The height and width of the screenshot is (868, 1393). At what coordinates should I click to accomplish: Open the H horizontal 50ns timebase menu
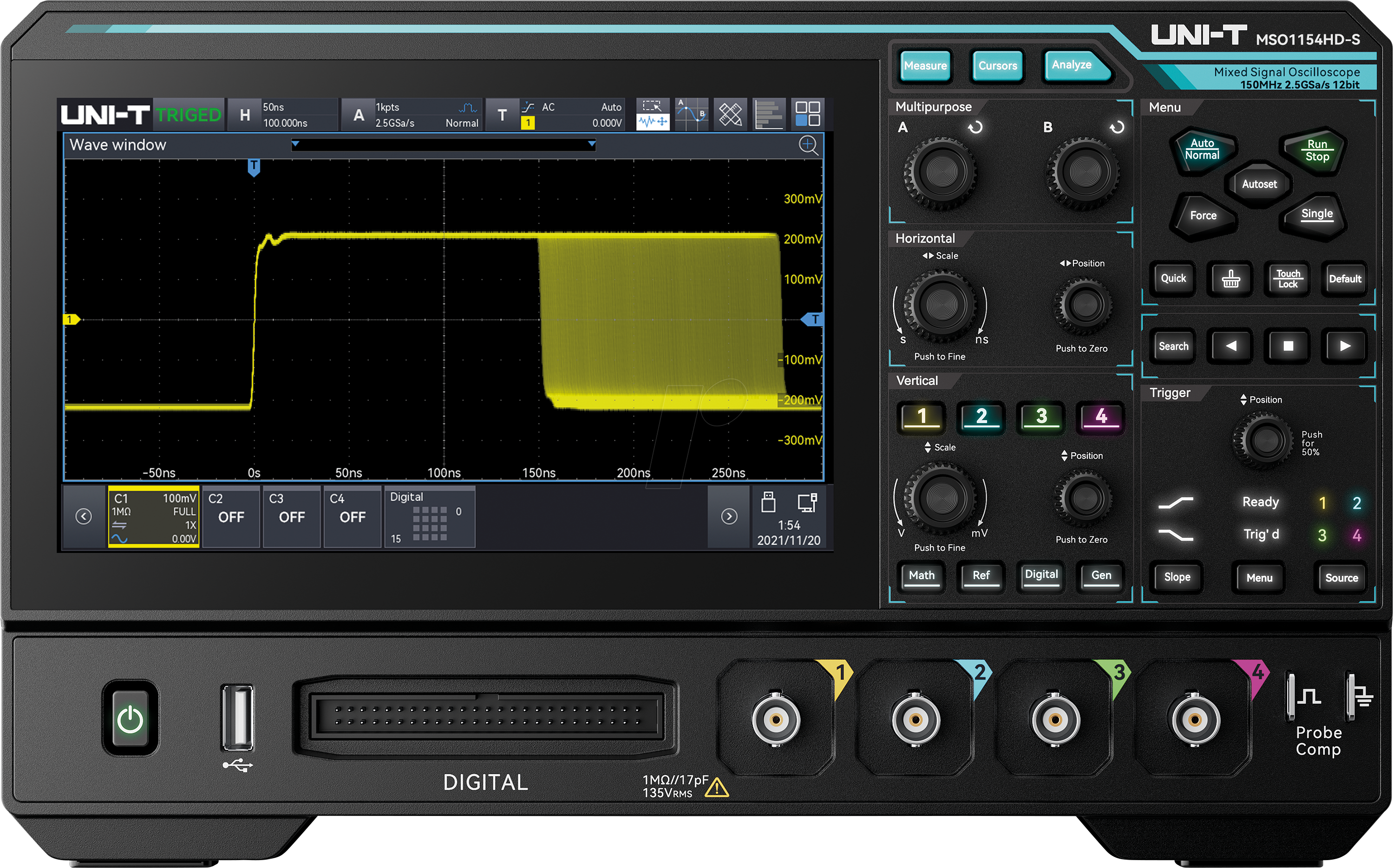coord(281,114)
